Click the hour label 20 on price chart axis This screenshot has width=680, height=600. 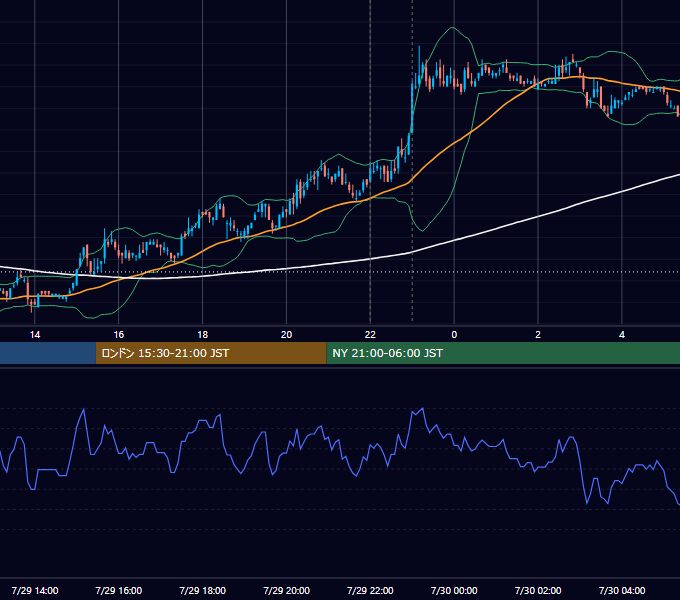coord(286,335)
